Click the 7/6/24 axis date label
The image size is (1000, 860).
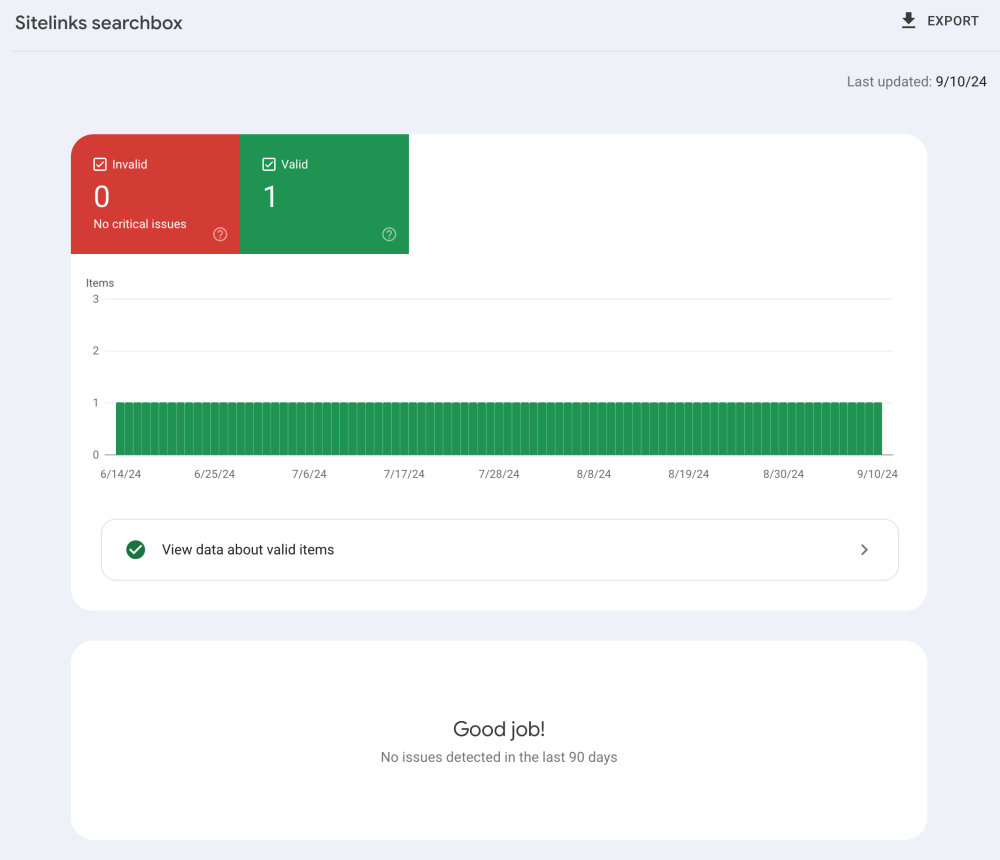(x=309, y=474)
